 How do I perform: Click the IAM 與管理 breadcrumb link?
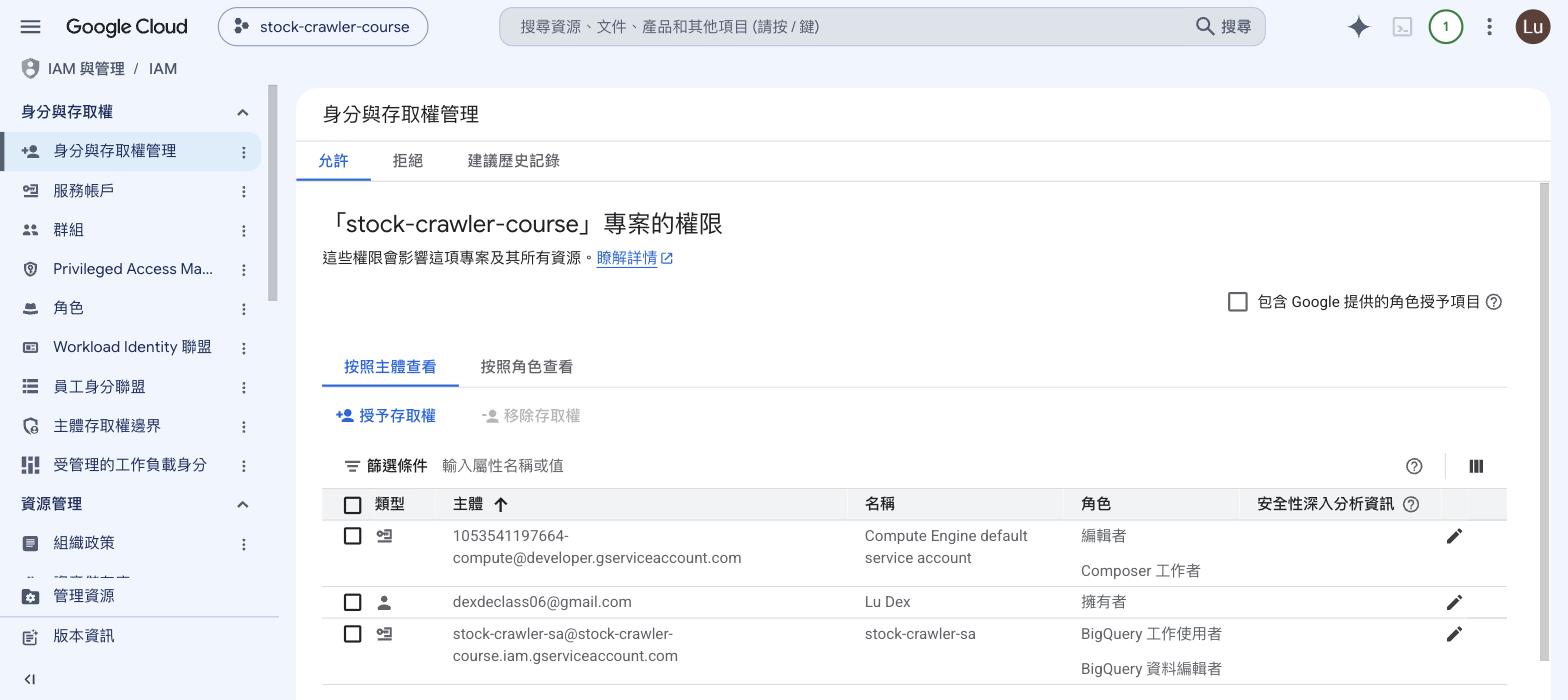86,69
